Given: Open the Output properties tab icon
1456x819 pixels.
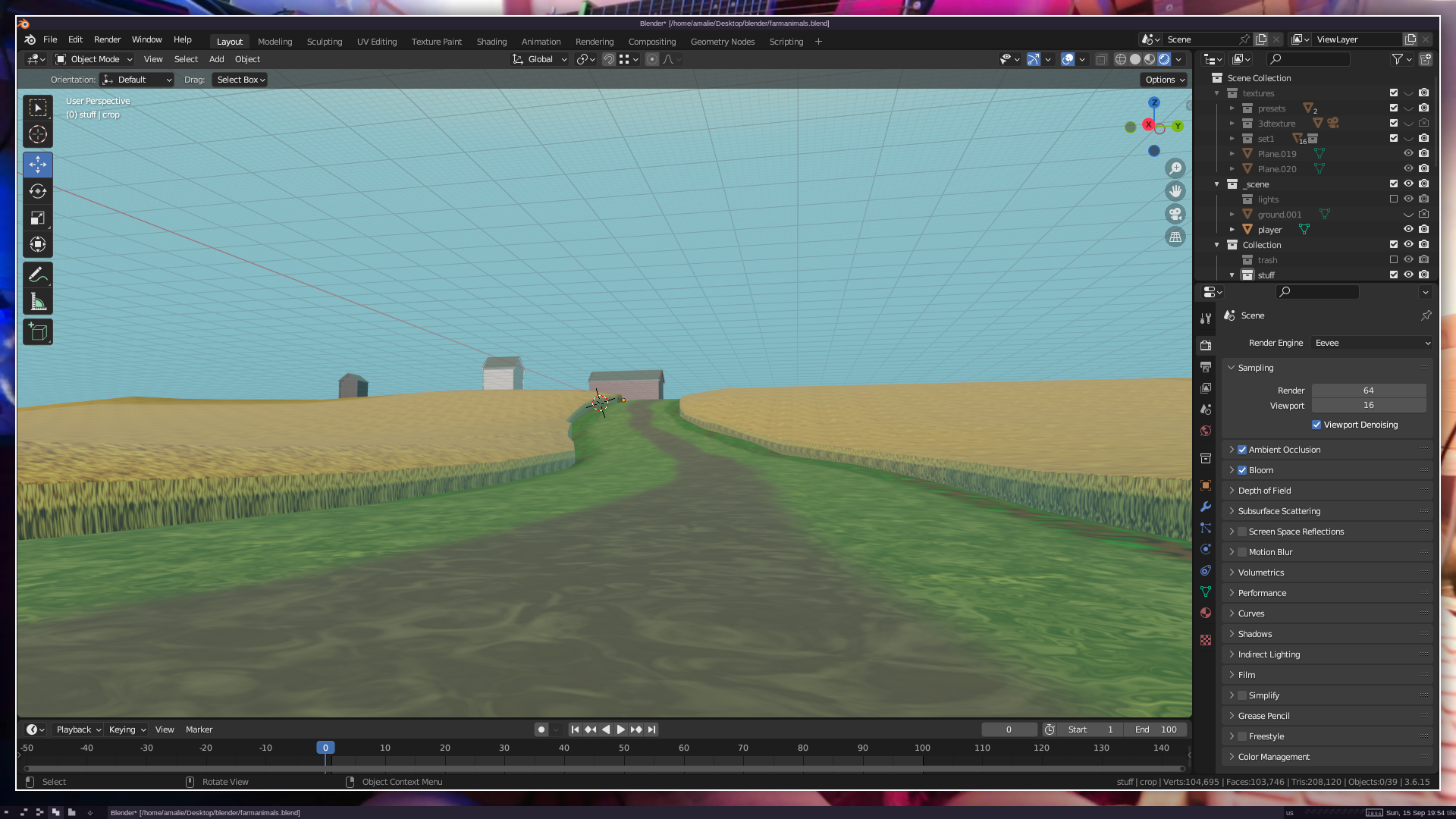Looking at the screenshot, I should point(1206,367).
